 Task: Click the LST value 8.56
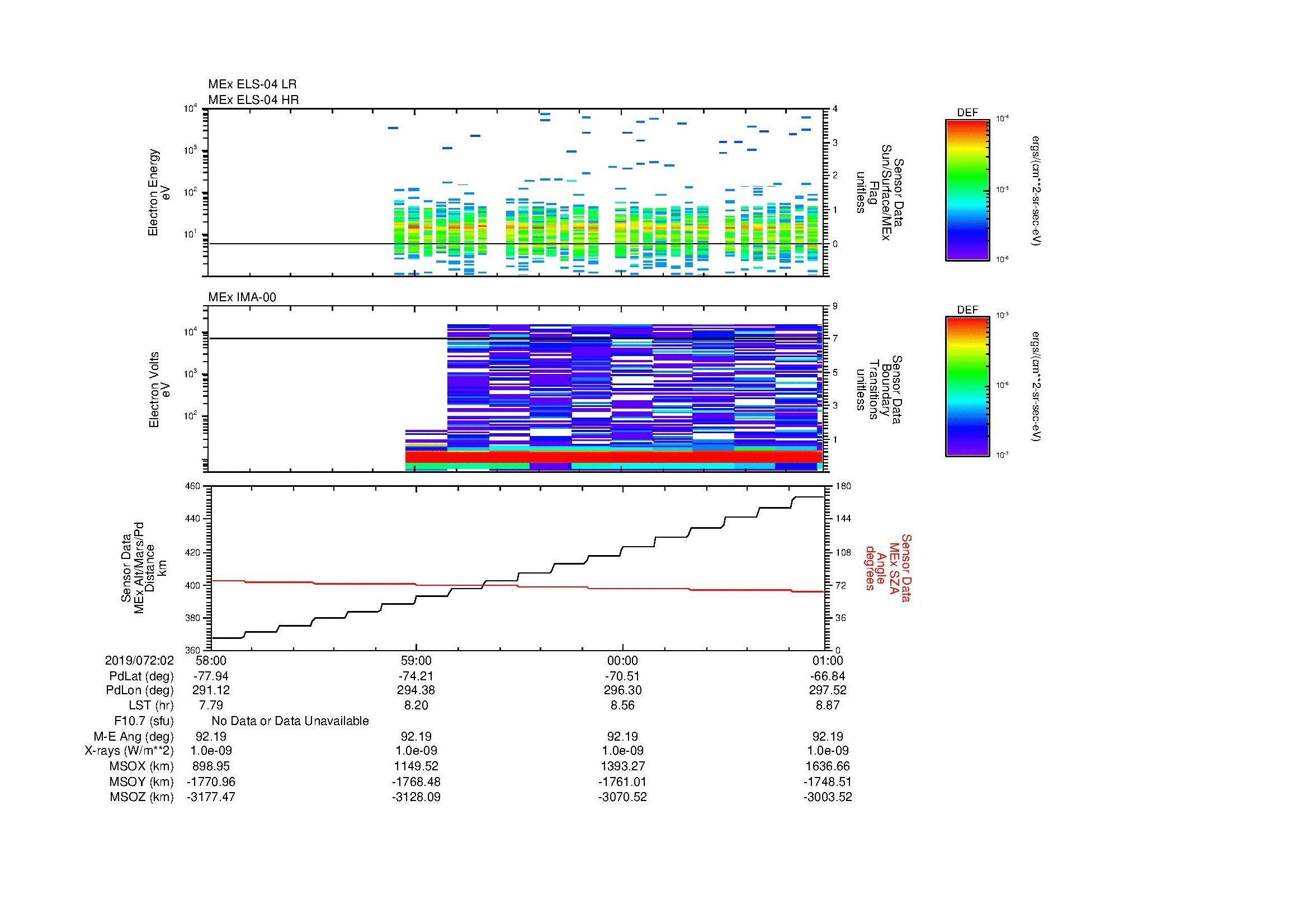pos(622,705)
